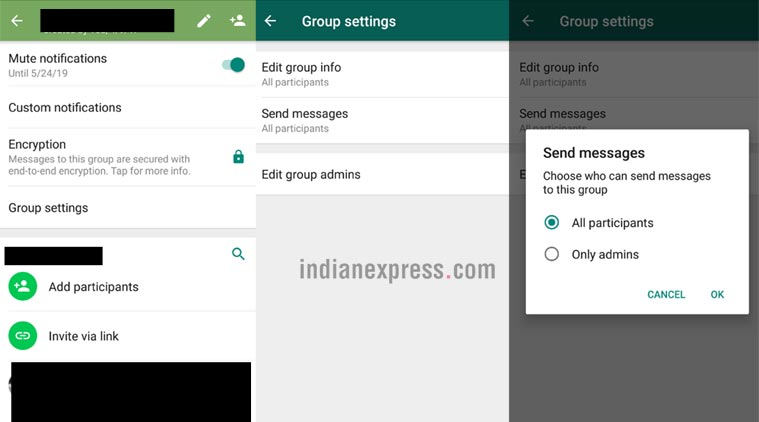Open Edit group admins
The height and width of the screenshot is (422, 759).
point(311,175)
